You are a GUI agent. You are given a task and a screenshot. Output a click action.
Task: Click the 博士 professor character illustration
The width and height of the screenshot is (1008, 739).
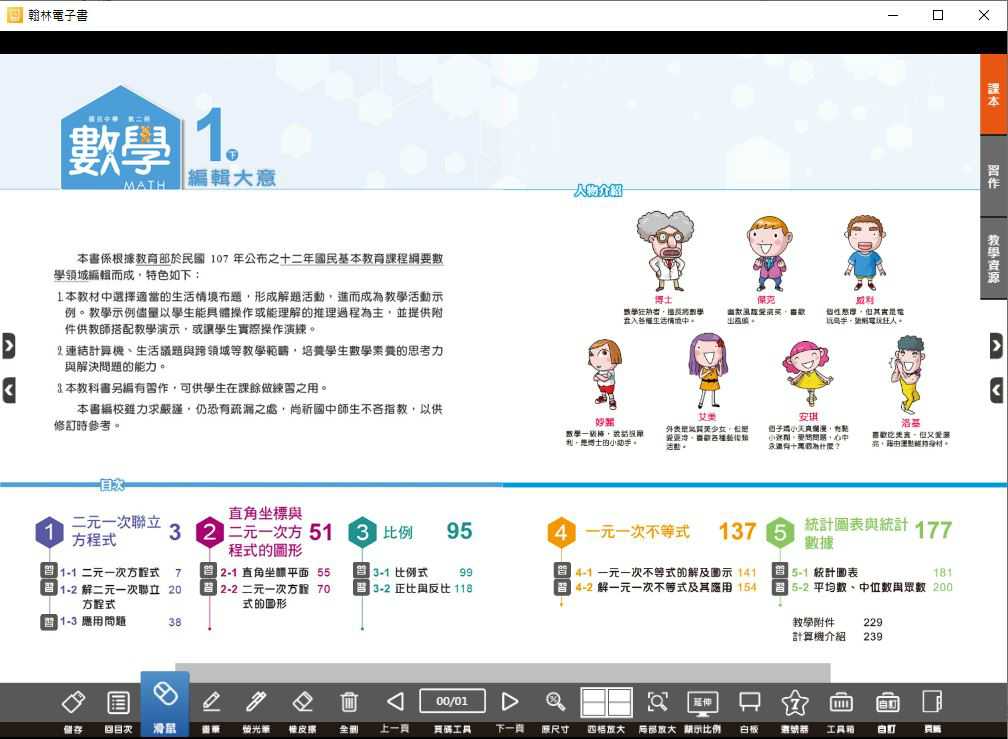pos(665,252)
